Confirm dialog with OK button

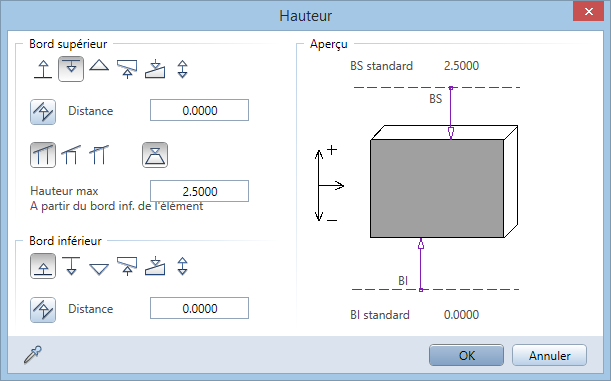click(x=466, y=355)
